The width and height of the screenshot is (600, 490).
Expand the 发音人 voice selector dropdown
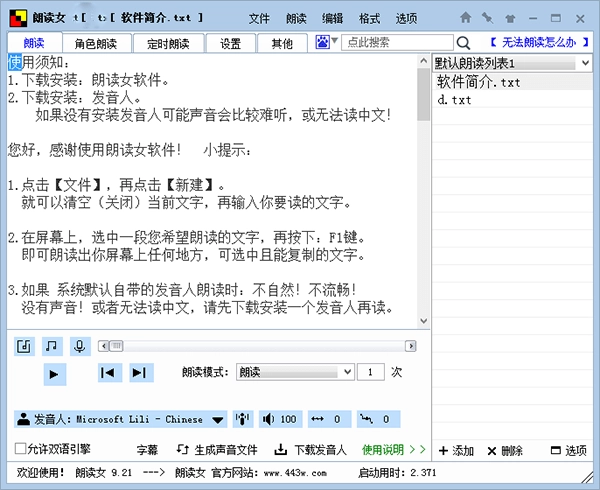[219, 419]
